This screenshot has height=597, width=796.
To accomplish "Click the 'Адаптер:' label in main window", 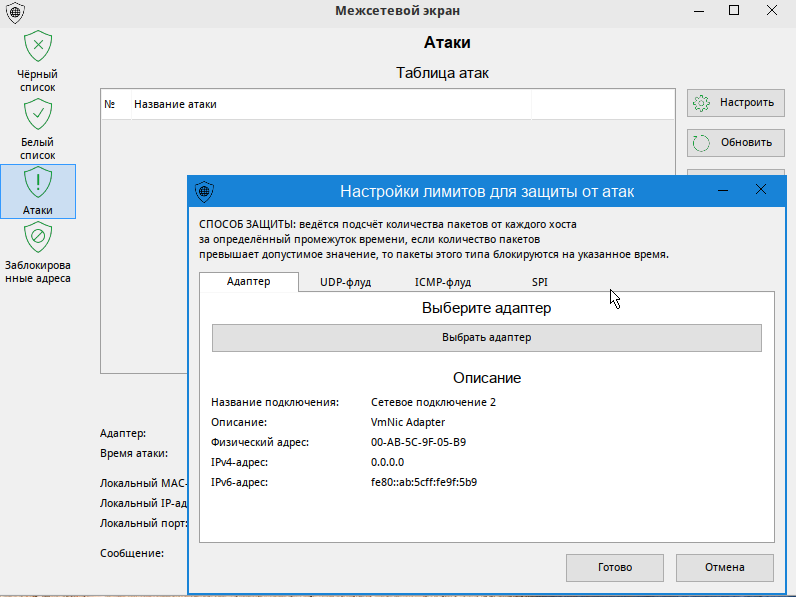I will click(123, 434).
